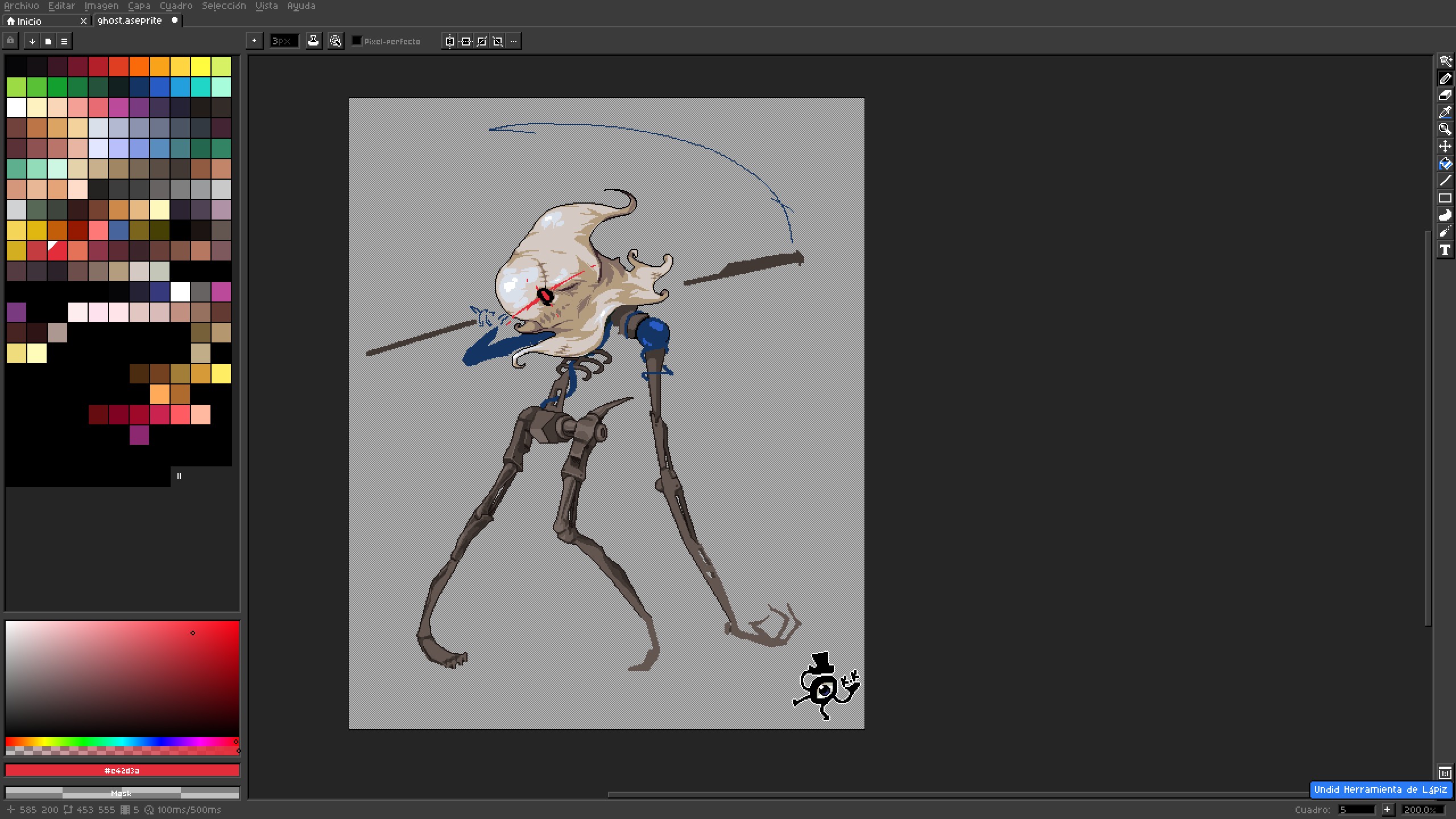1456x819 pixels.
Task: Select the Zoom tool
Action: (1445, 129)
